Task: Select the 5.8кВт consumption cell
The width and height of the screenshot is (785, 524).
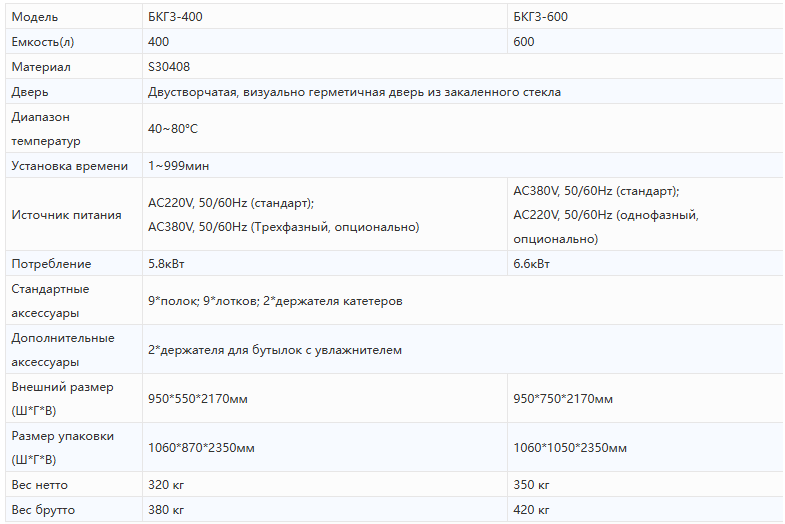Action: pos(167,264)
